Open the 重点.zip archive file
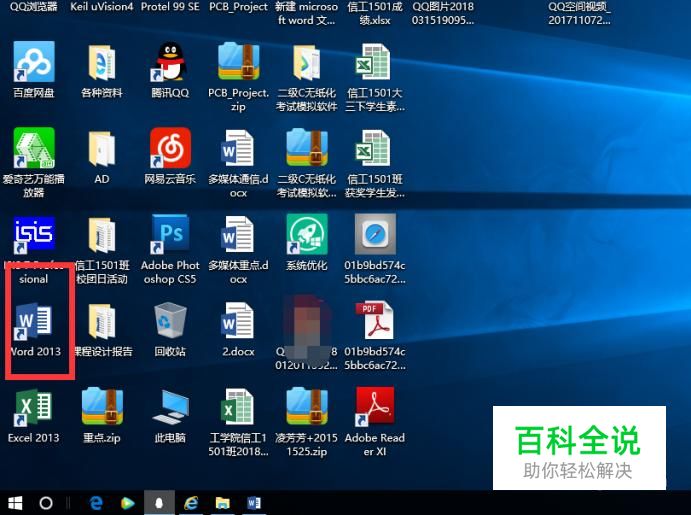The height and width of the screenshot is (515, 691). point(102,408)
